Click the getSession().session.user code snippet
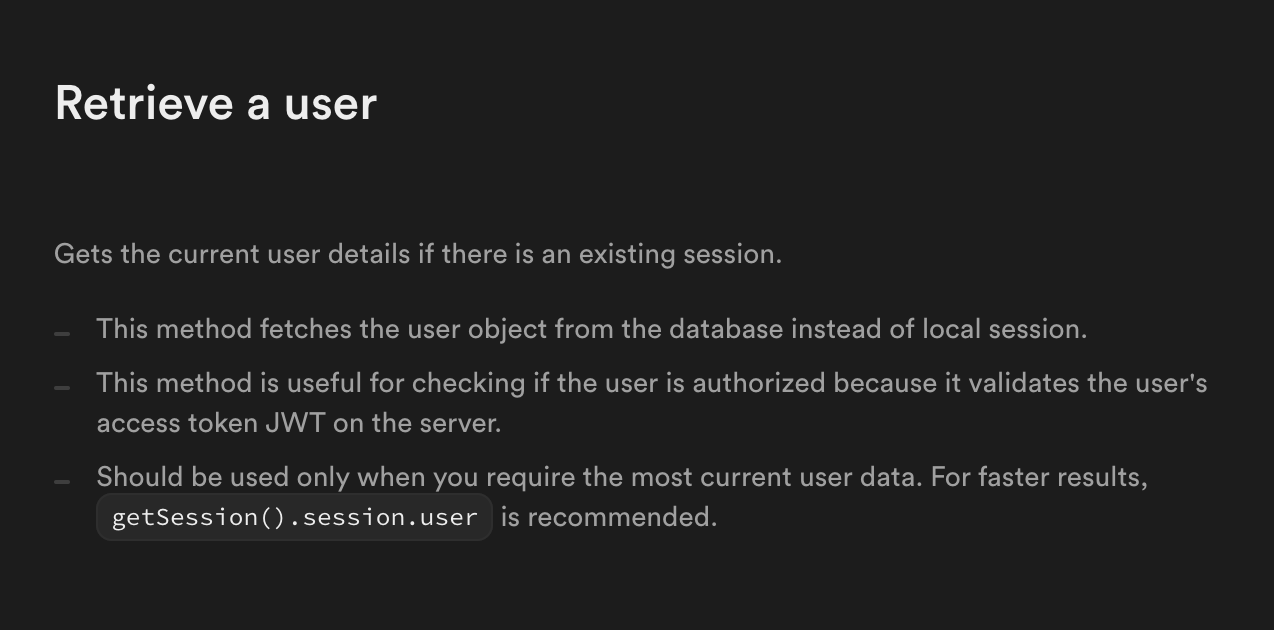 pos(294,517)
